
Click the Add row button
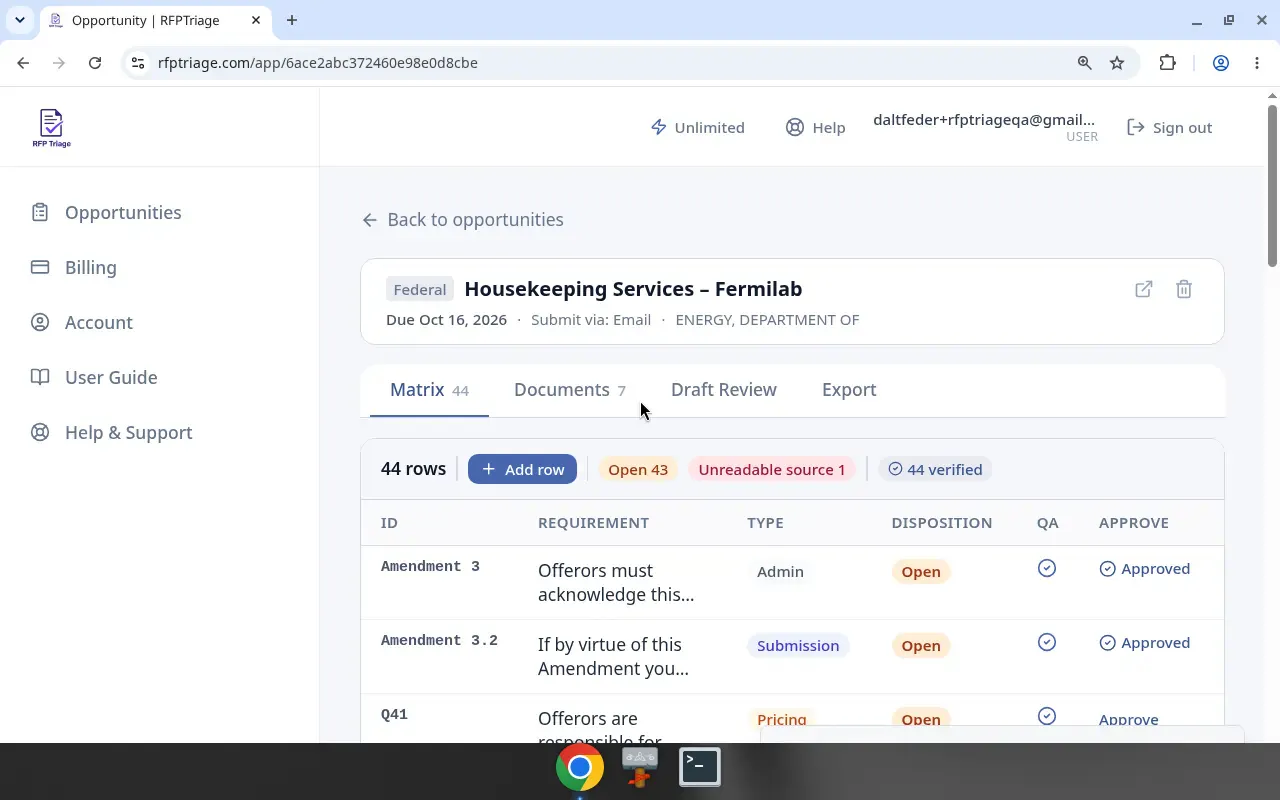(x=522, y=469)
